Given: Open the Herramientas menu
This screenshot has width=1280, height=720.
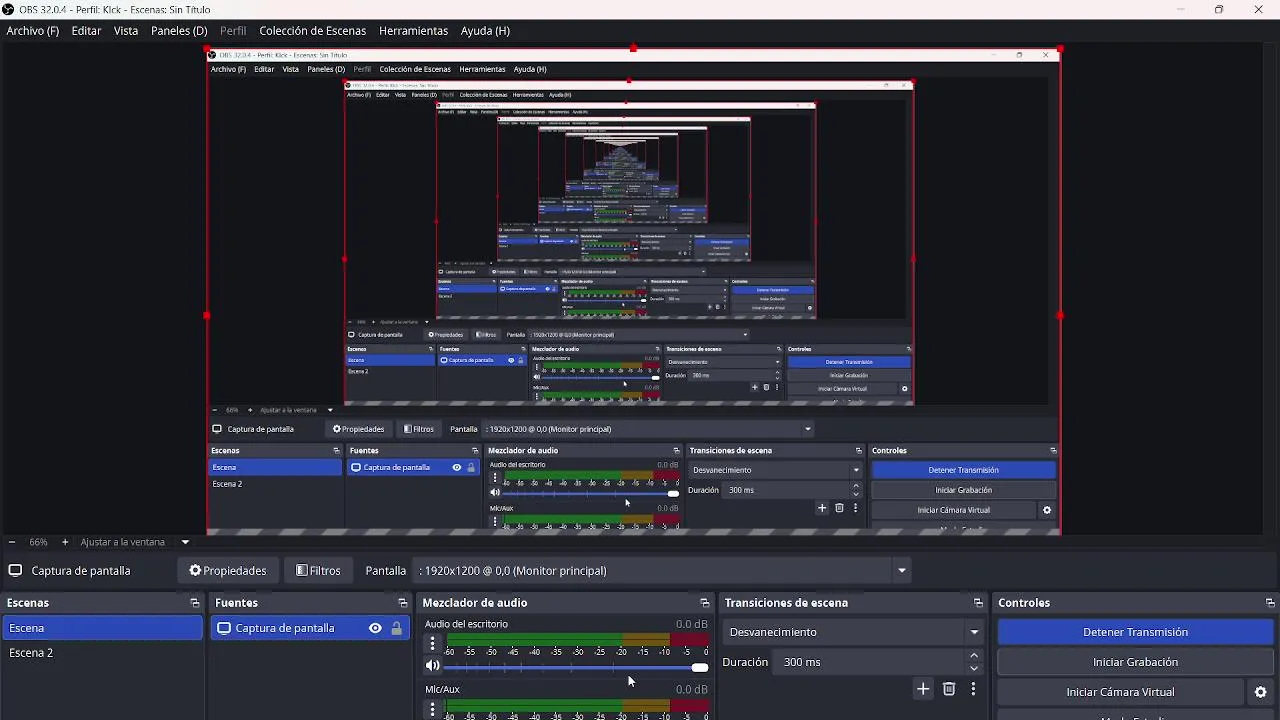Looking at the screenshot, I should (x=413, y=31).
